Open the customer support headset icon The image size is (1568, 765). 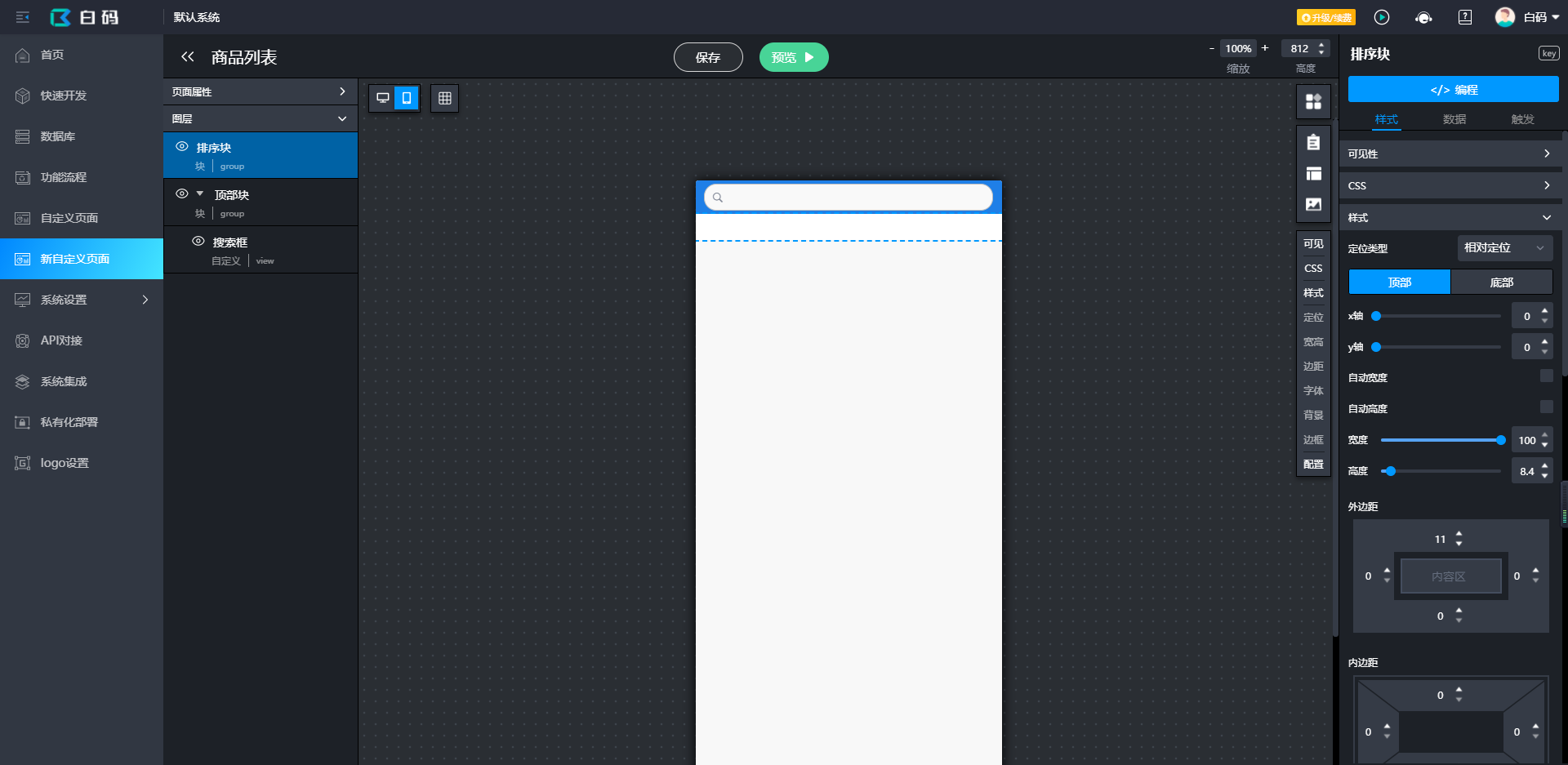coord(1423,17)
